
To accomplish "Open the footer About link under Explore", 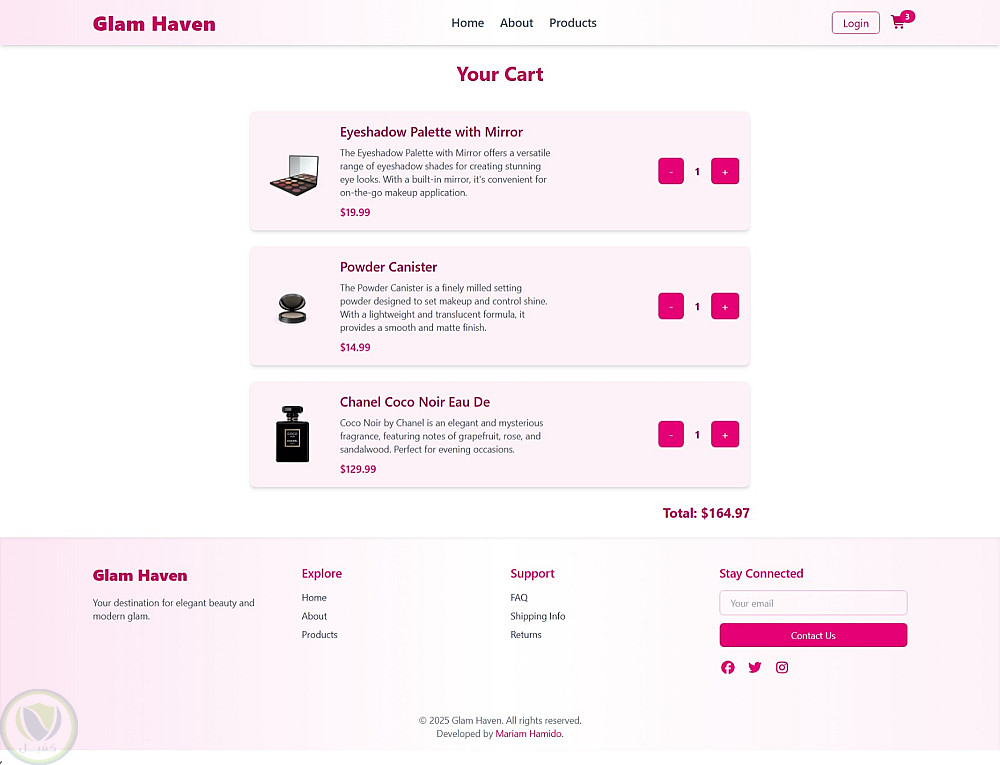I will tap(314, 616).
